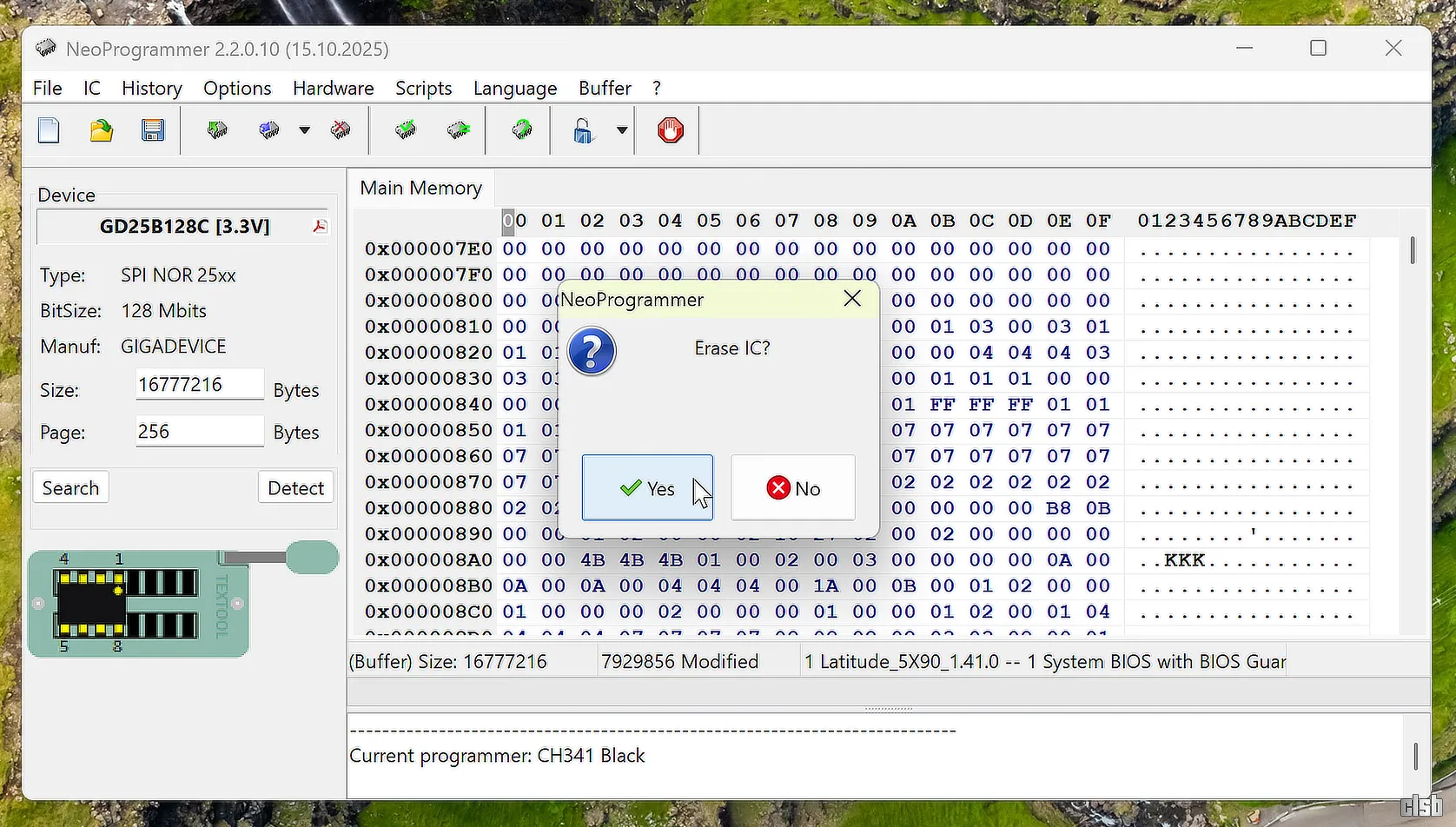Screen dimensions: 1456x827
Task: Open the GD25B128C datasheet PDF icon
Action: click(x=320, y=227)
